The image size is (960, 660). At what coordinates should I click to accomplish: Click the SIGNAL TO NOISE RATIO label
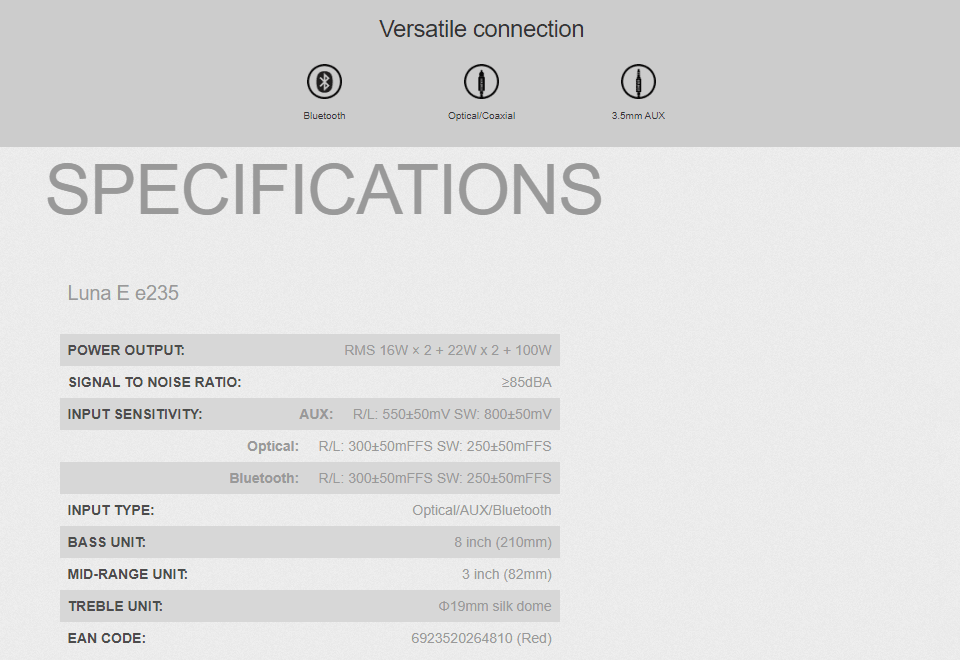[155, 382]
